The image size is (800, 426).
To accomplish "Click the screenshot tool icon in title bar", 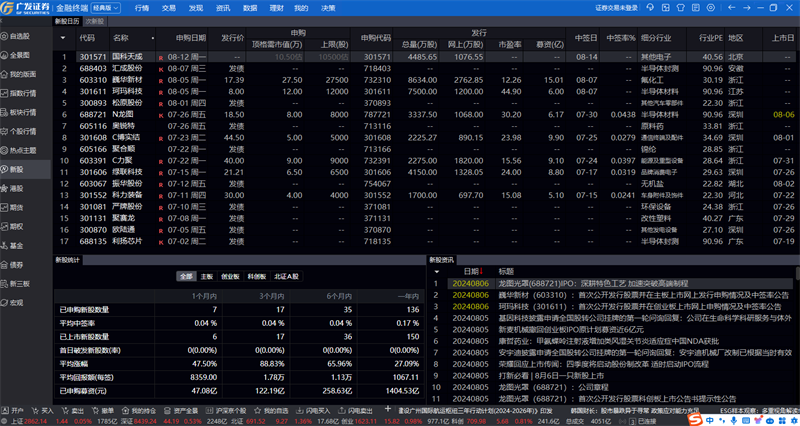I will pyautogui.click(x=665, y=8).
